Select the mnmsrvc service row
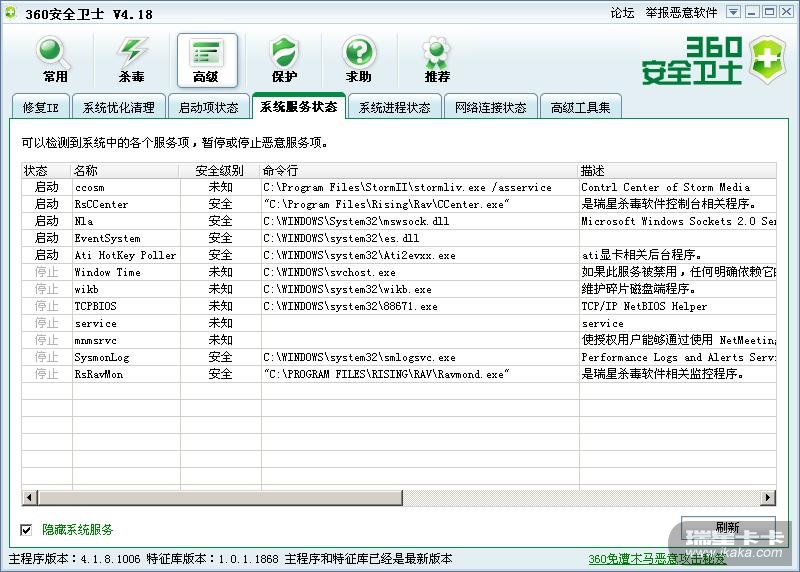800x572 pixels. click(399, 340)
